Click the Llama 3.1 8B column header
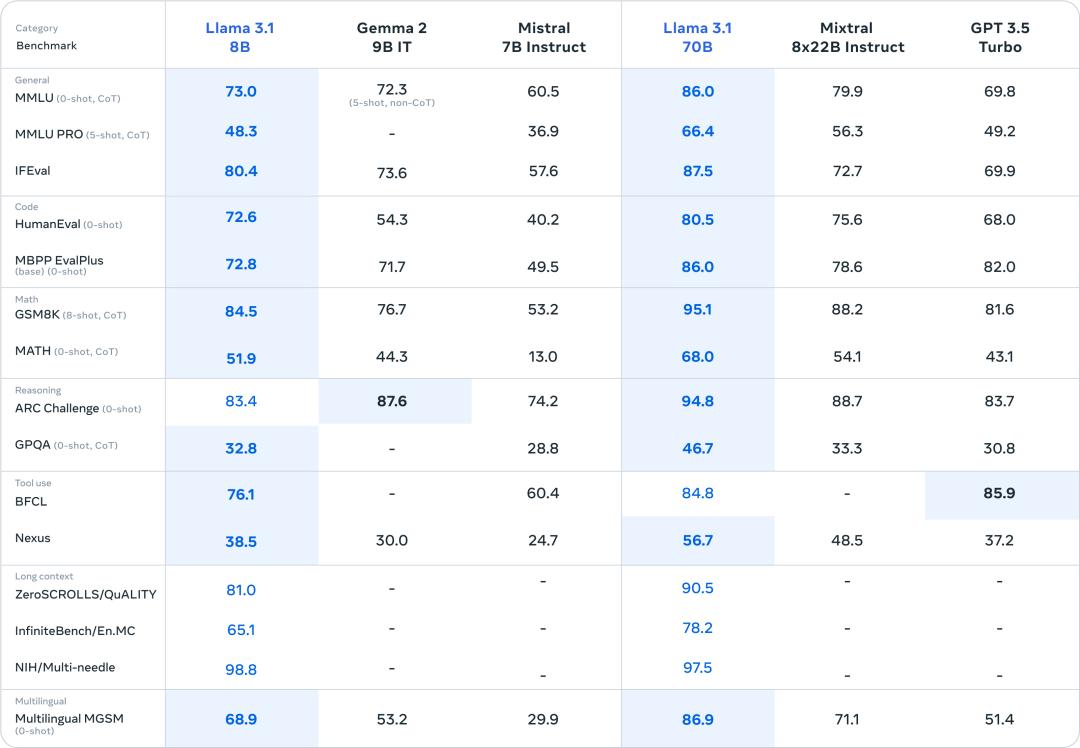The image size is (1080, 748). pos(241,37)
